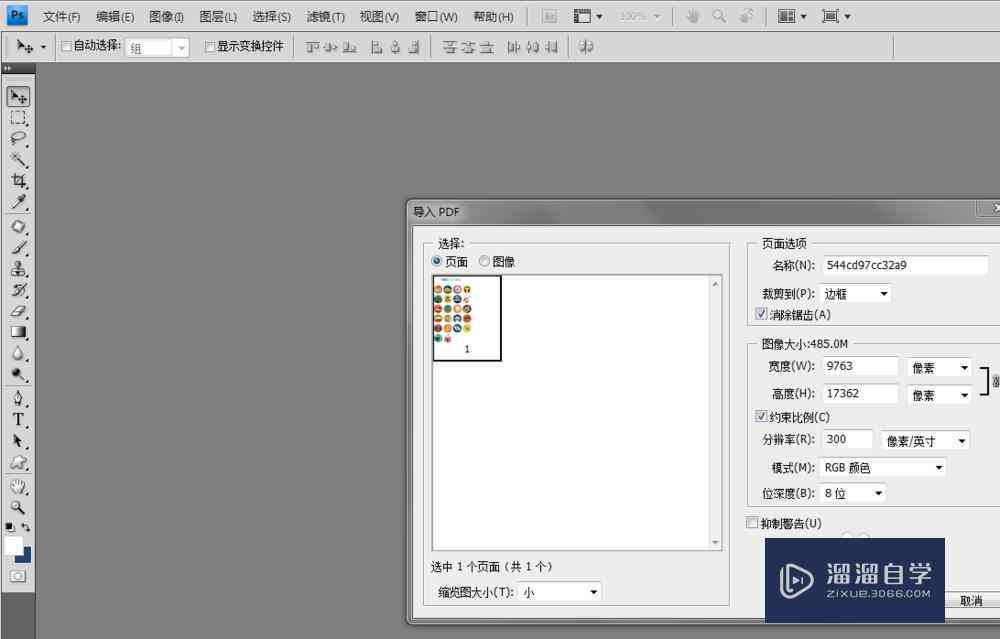The width and height of the screenshot is (1000, 639).
Task: Open the 缩览图大小(T) dropdown
Action: 559,592
